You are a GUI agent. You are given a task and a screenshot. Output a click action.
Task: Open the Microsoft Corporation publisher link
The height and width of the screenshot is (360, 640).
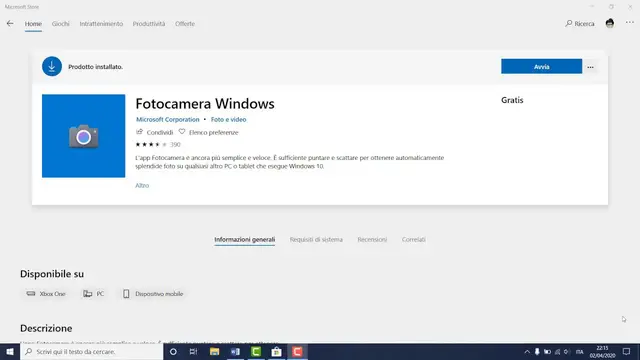pyautogui.click(x=168, y=120)
